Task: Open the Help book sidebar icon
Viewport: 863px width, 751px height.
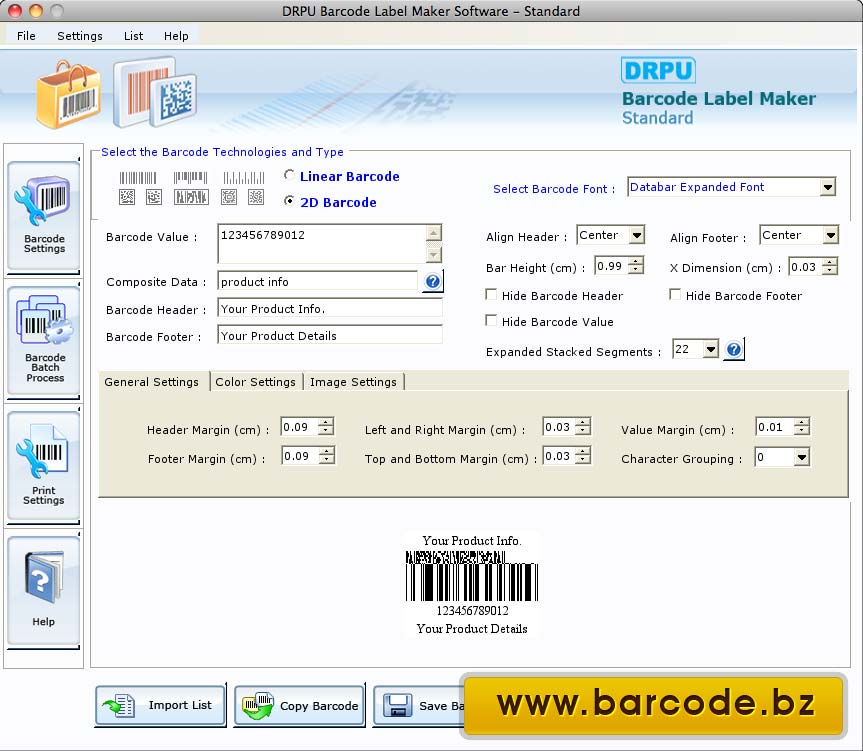Action: coord(43,590)
